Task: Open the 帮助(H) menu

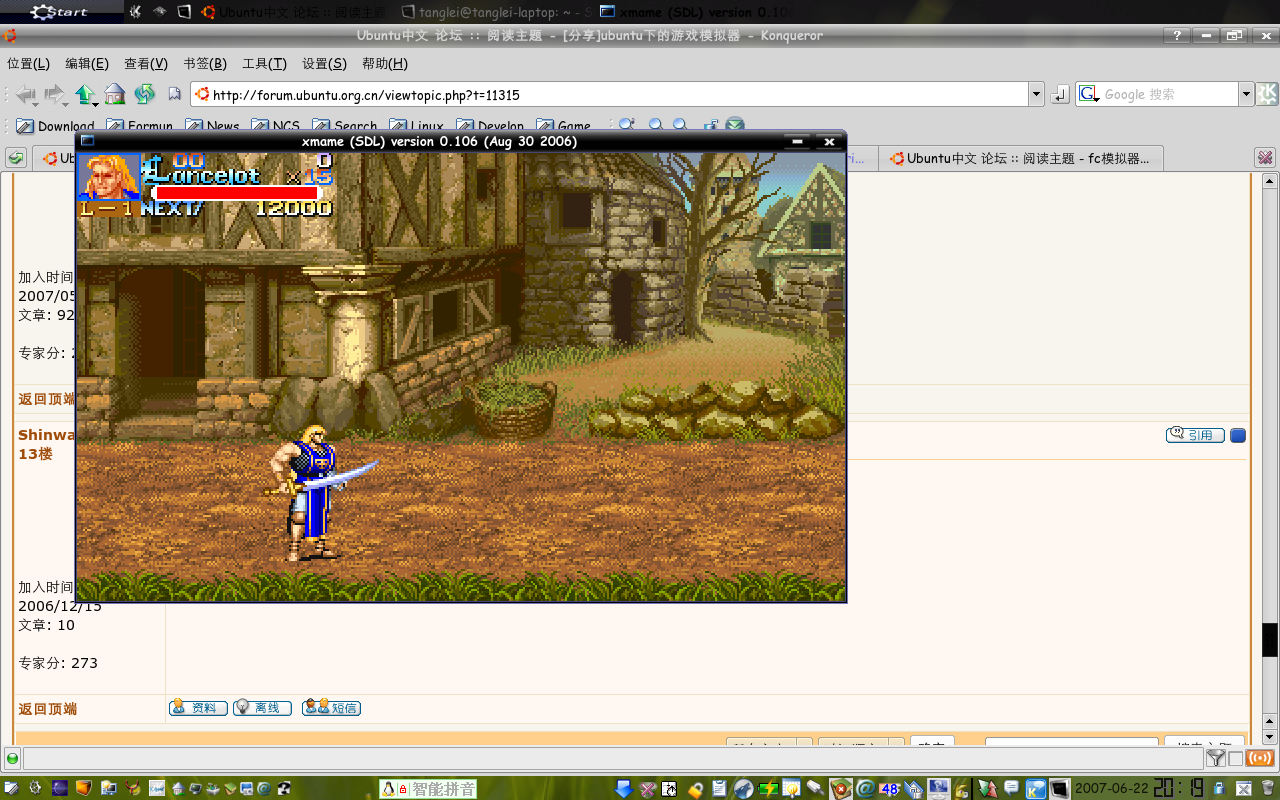Action: tap(385, 64)
